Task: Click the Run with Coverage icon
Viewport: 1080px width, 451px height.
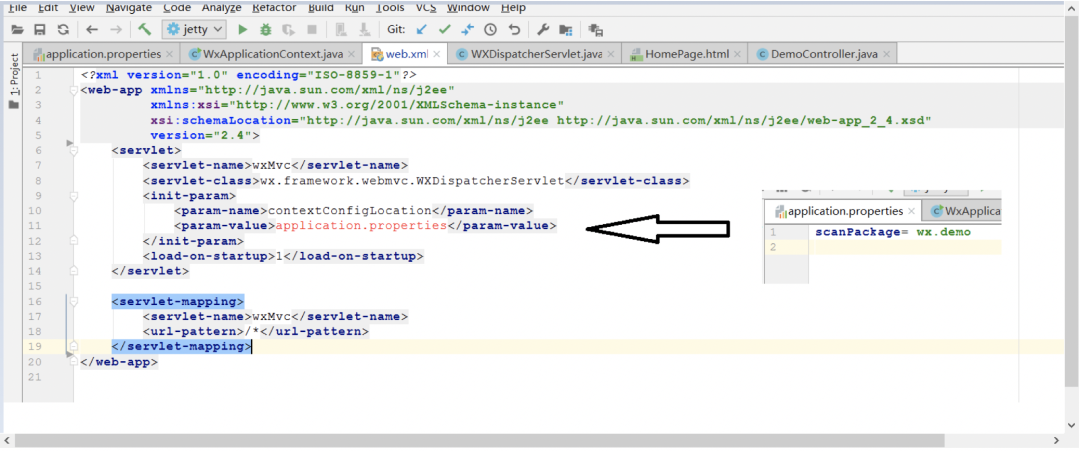Action: [289, 30]
